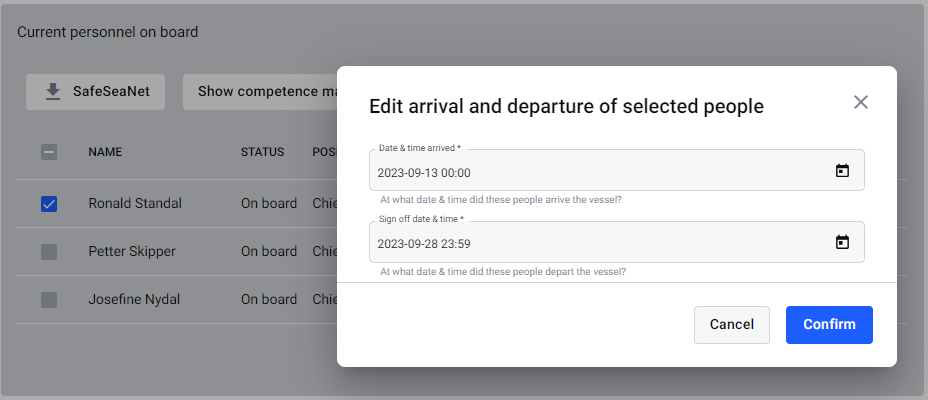Click the Sign off date & time field
The width and height of the screenshot is (928, 400).
coord(617,242)
